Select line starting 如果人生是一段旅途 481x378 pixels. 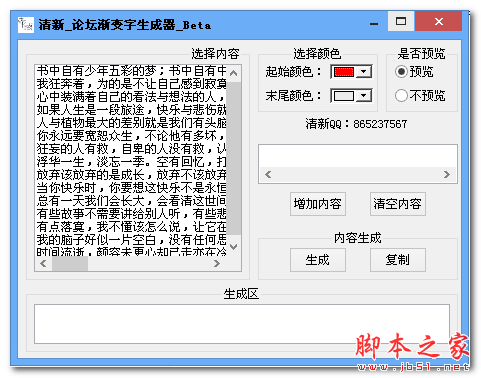131,109
